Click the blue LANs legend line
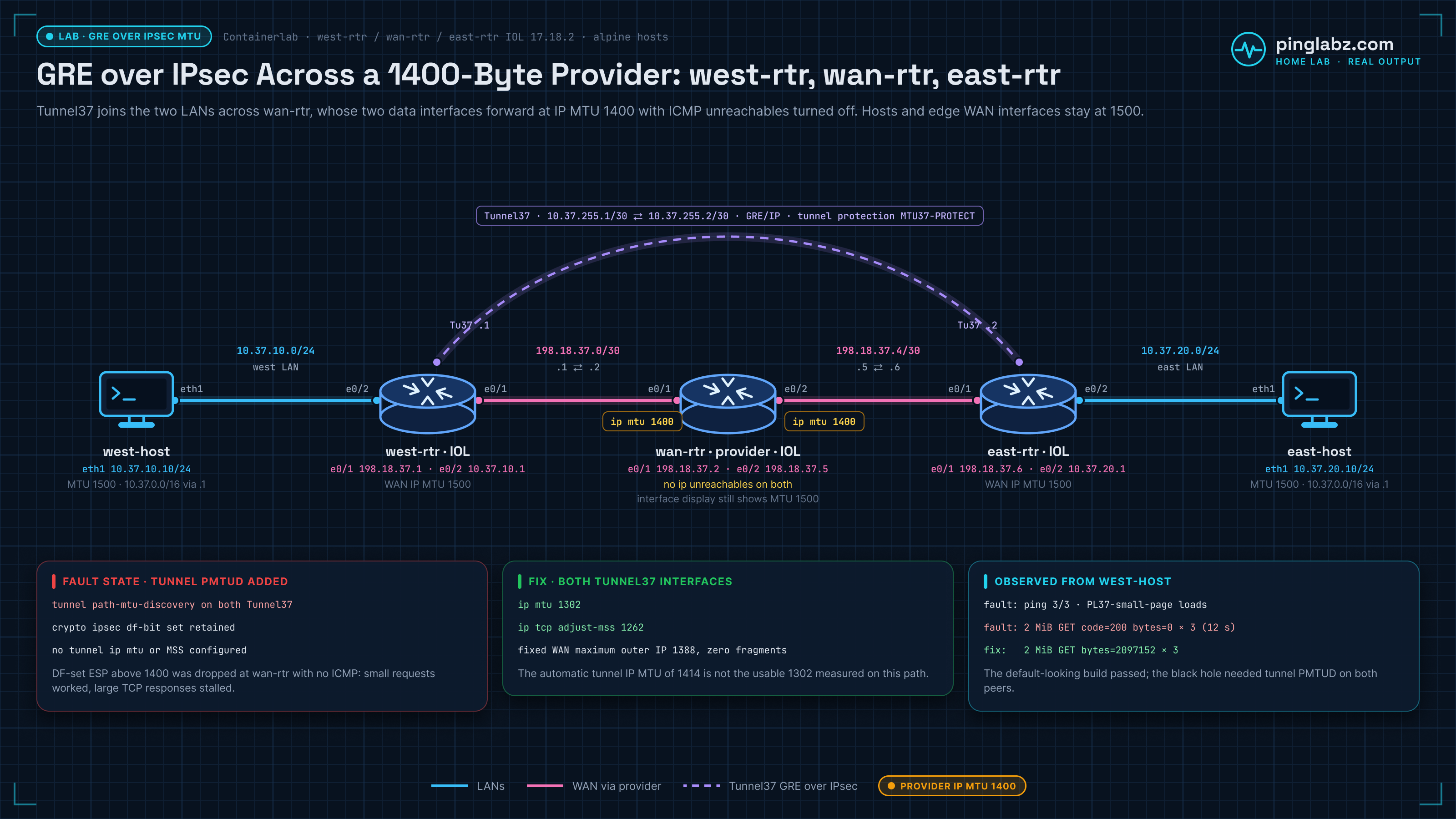This screenshot has height=819, width=1456. (450, 786)
